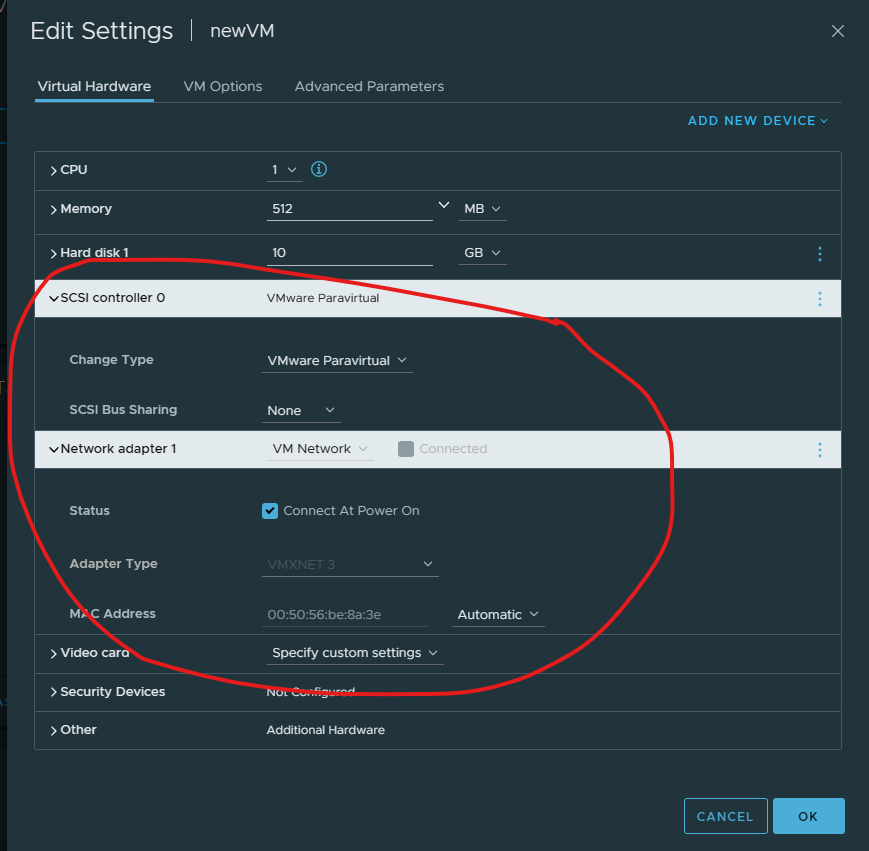
Task: Click the 'Status' label
Action: pyautogui.click(x=89, y=511)
